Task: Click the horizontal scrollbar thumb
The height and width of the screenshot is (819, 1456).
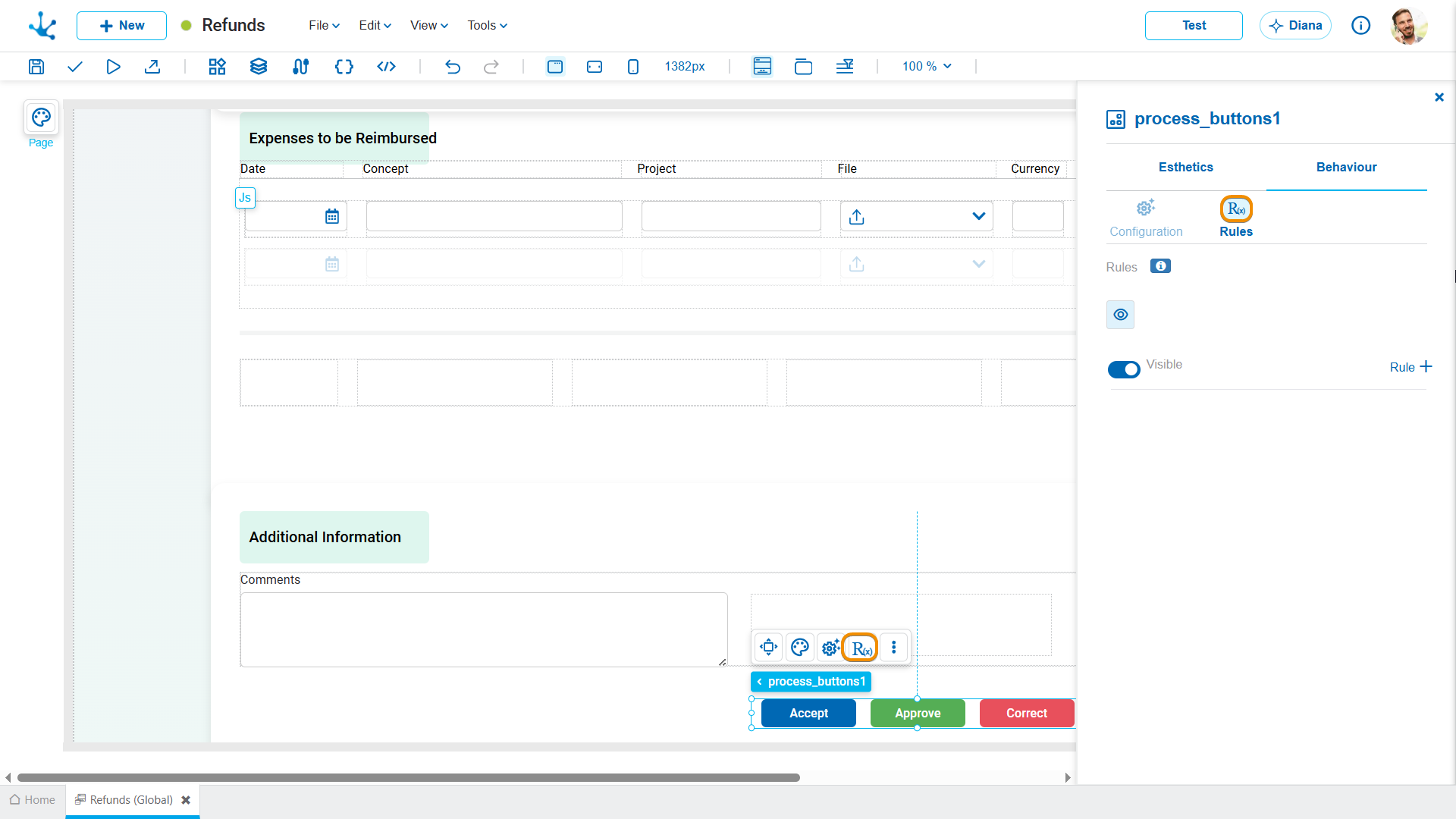Action: 408,777
